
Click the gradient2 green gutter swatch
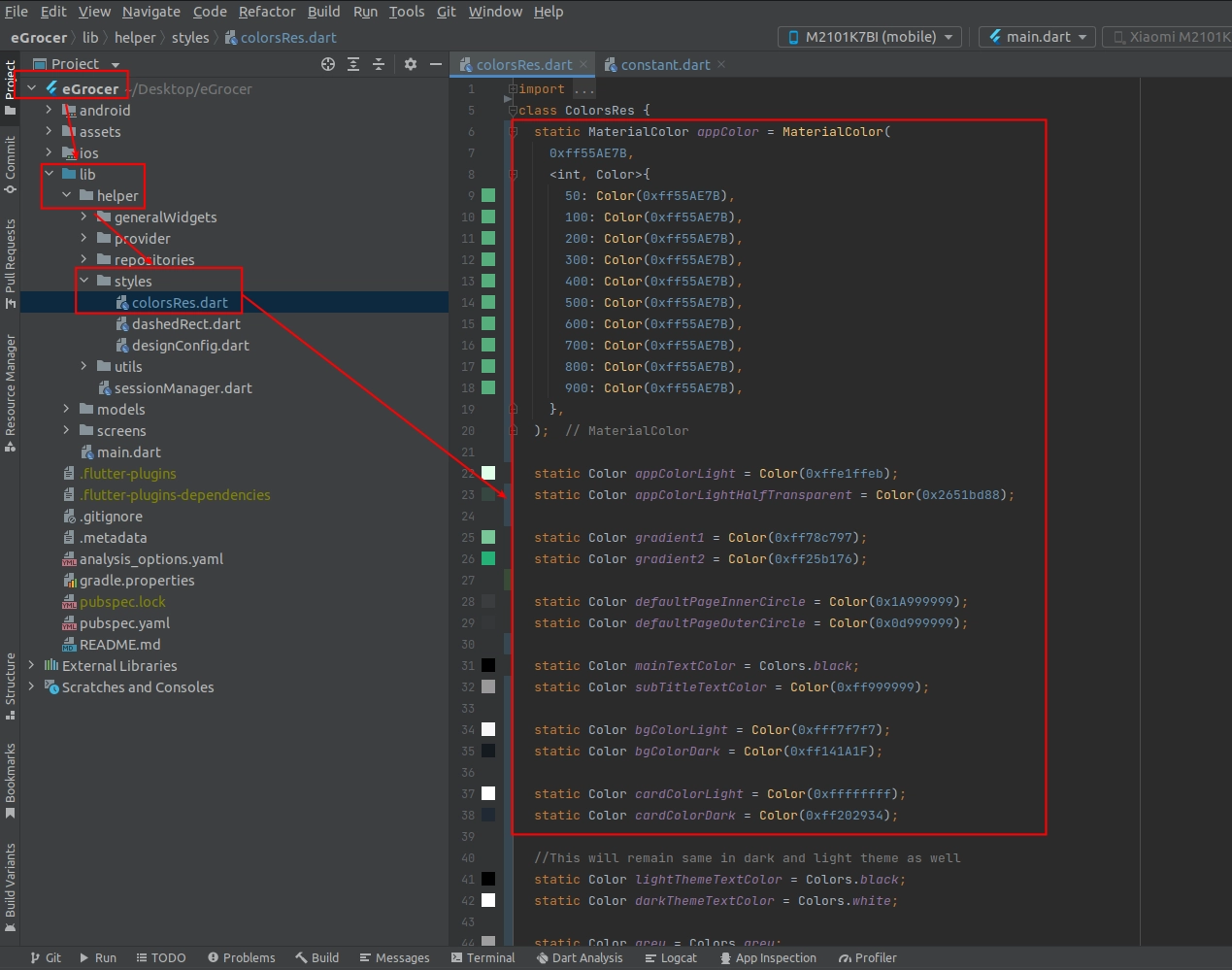click(488, 558)
